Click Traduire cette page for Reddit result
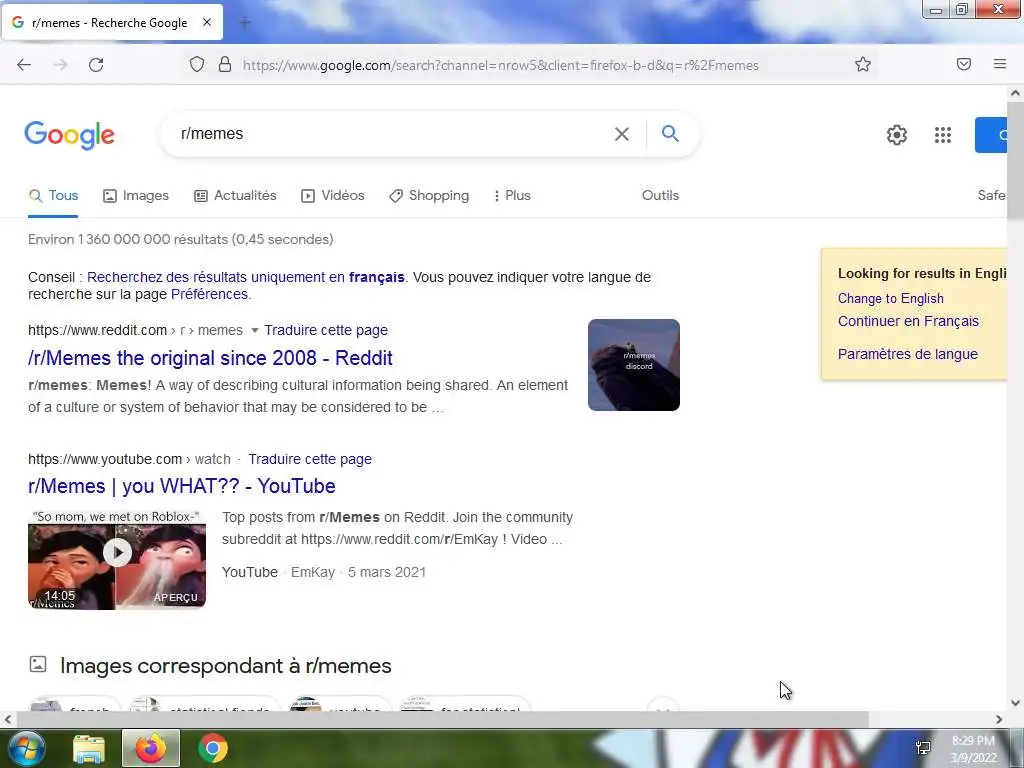 [326, 330]
